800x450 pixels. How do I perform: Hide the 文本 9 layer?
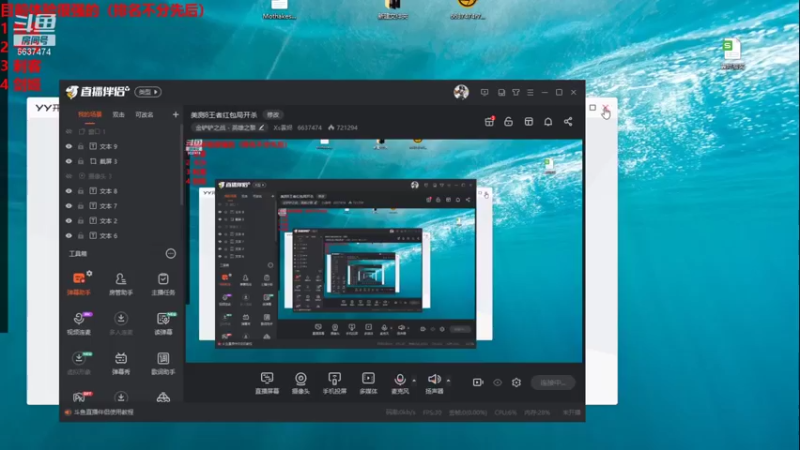69,146
